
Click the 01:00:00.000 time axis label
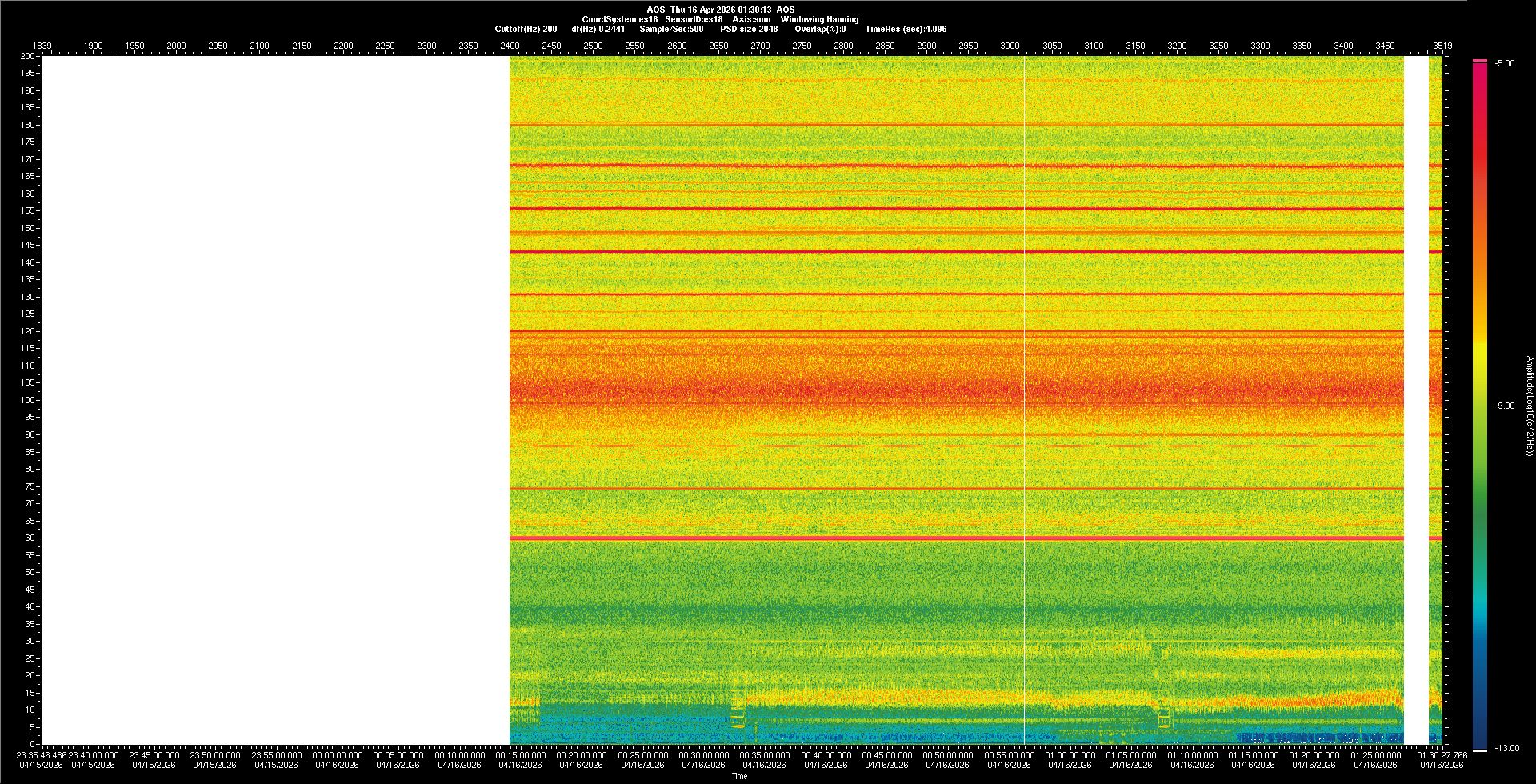pos(1070,755)
